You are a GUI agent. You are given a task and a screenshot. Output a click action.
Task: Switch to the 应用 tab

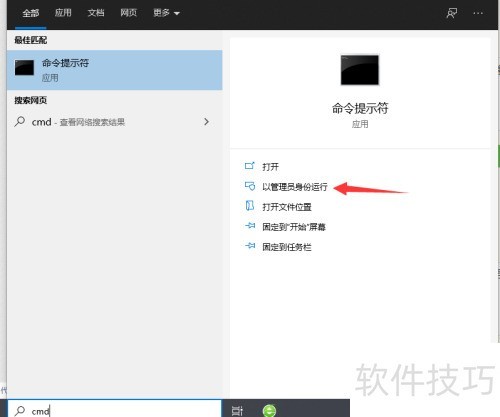click(x=63, y=13)
